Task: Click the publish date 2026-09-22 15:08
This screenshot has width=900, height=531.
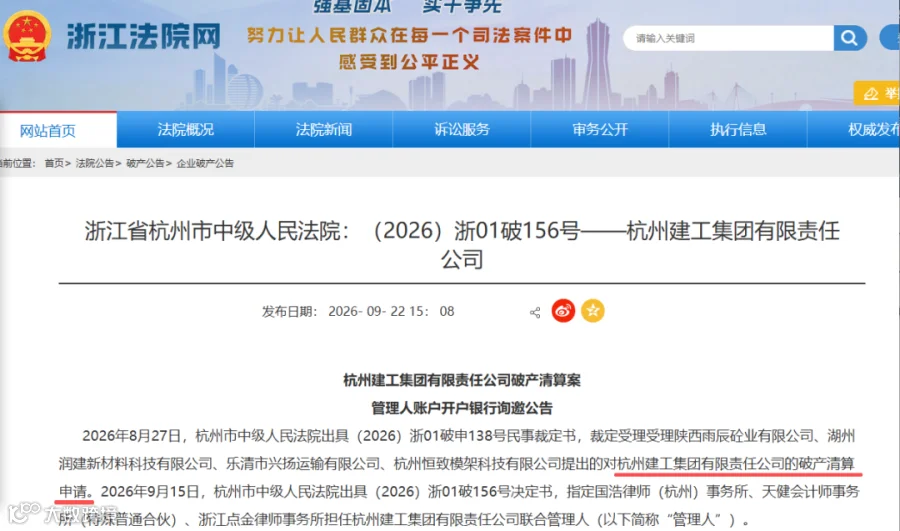Action: pos(391,311)
